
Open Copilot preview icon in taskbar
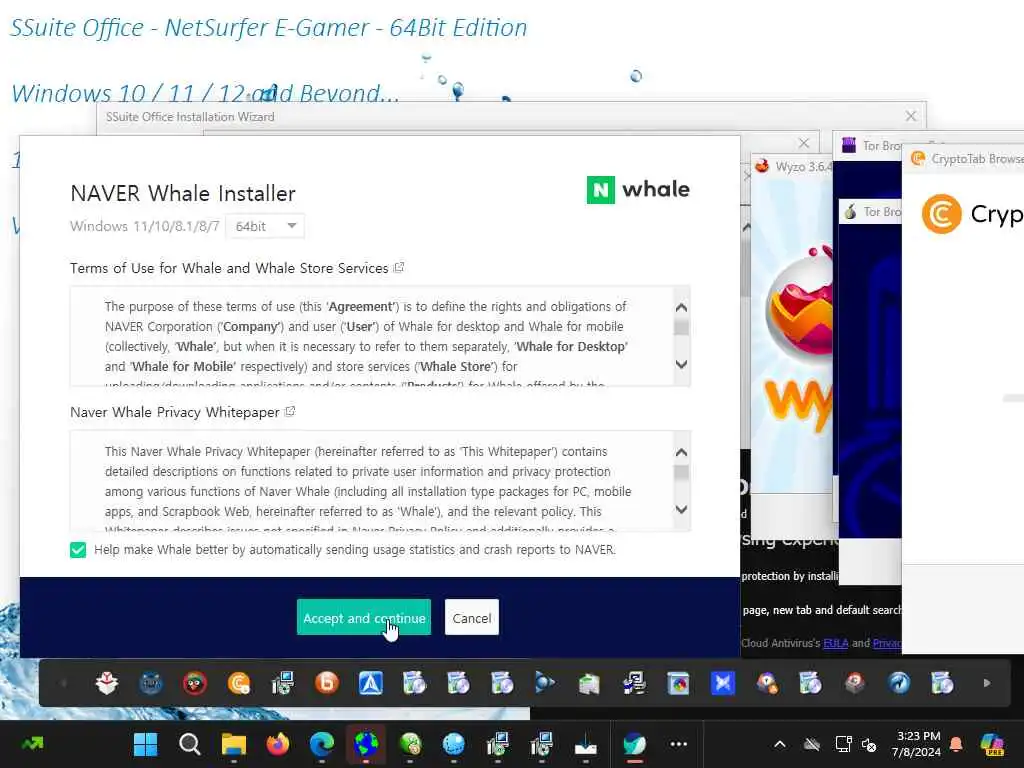click(992, 744)
